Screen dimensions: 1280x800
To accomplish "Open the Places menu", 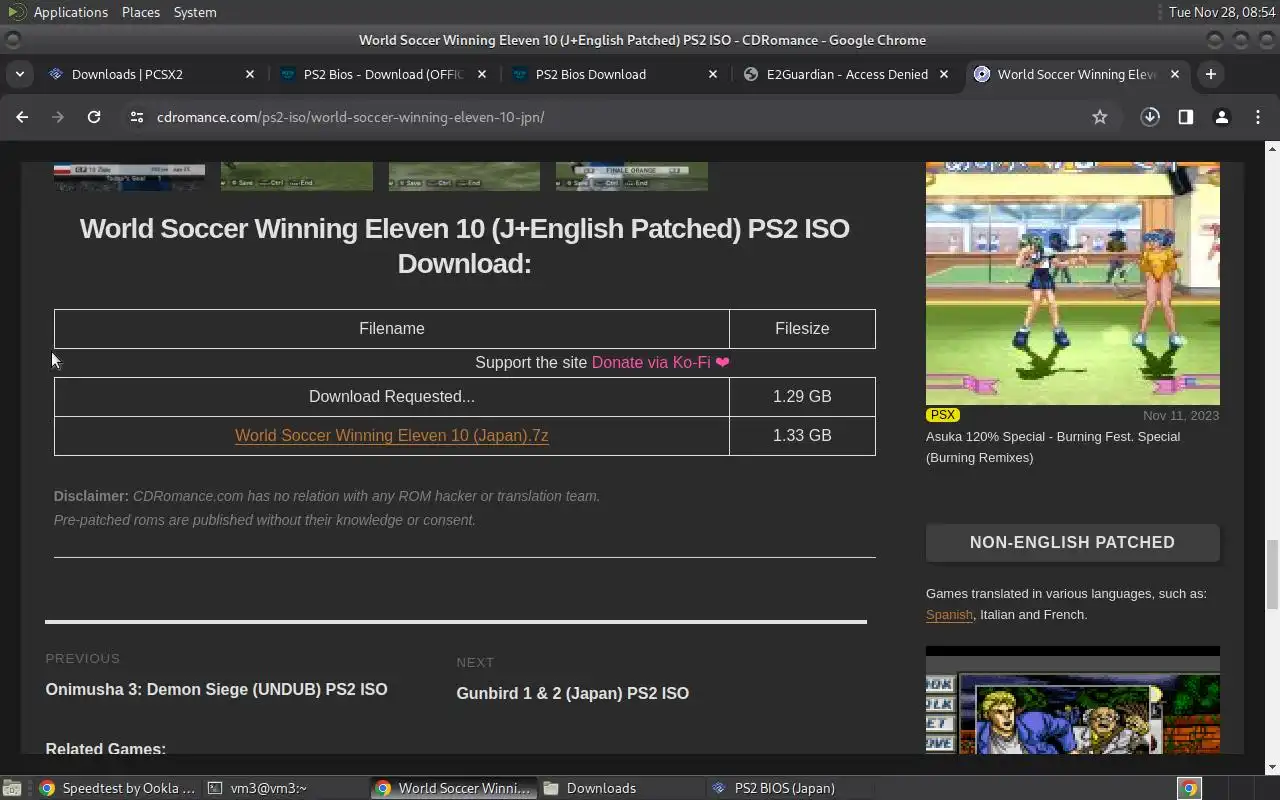I will pos(140,12).
